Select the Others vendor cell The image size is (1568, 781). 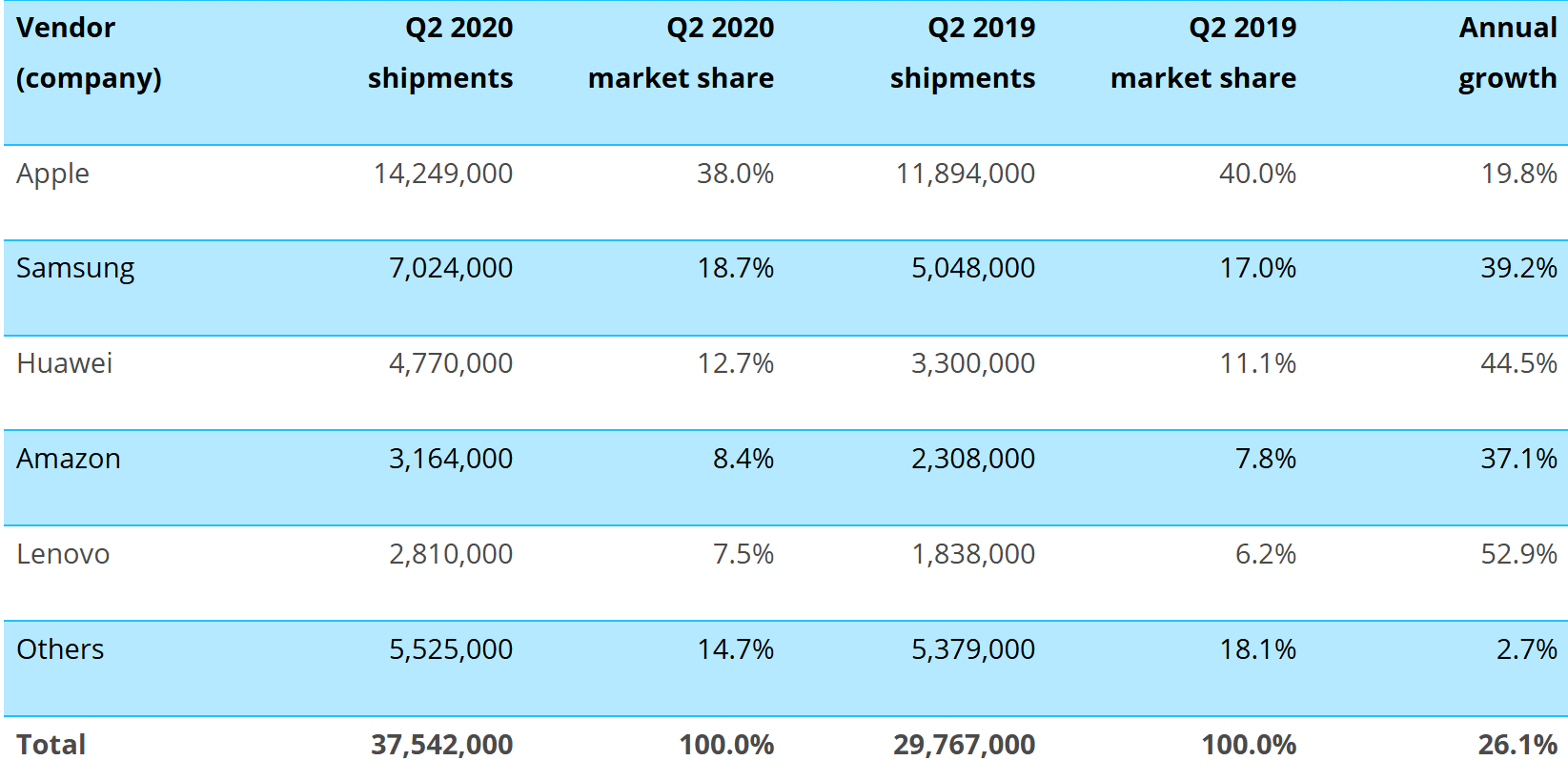(60, 649)
